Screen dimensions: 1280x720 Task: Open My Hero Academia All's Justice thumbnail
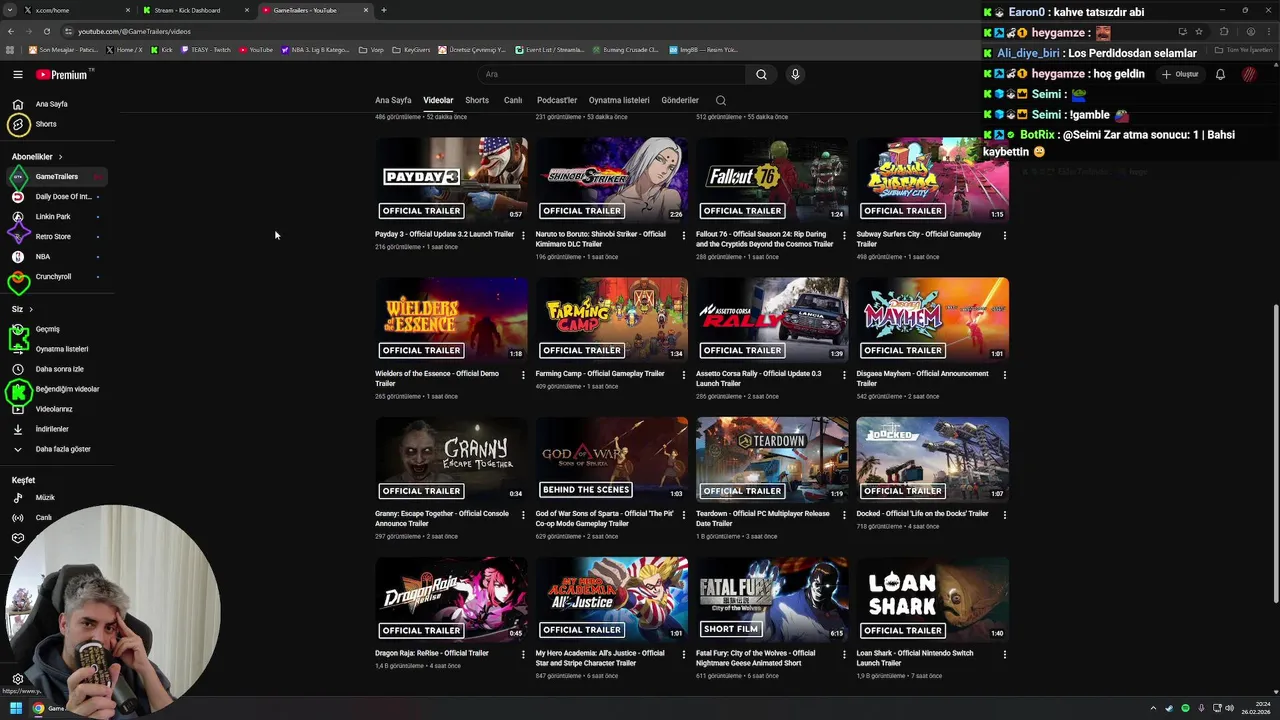tap(612, 599)
